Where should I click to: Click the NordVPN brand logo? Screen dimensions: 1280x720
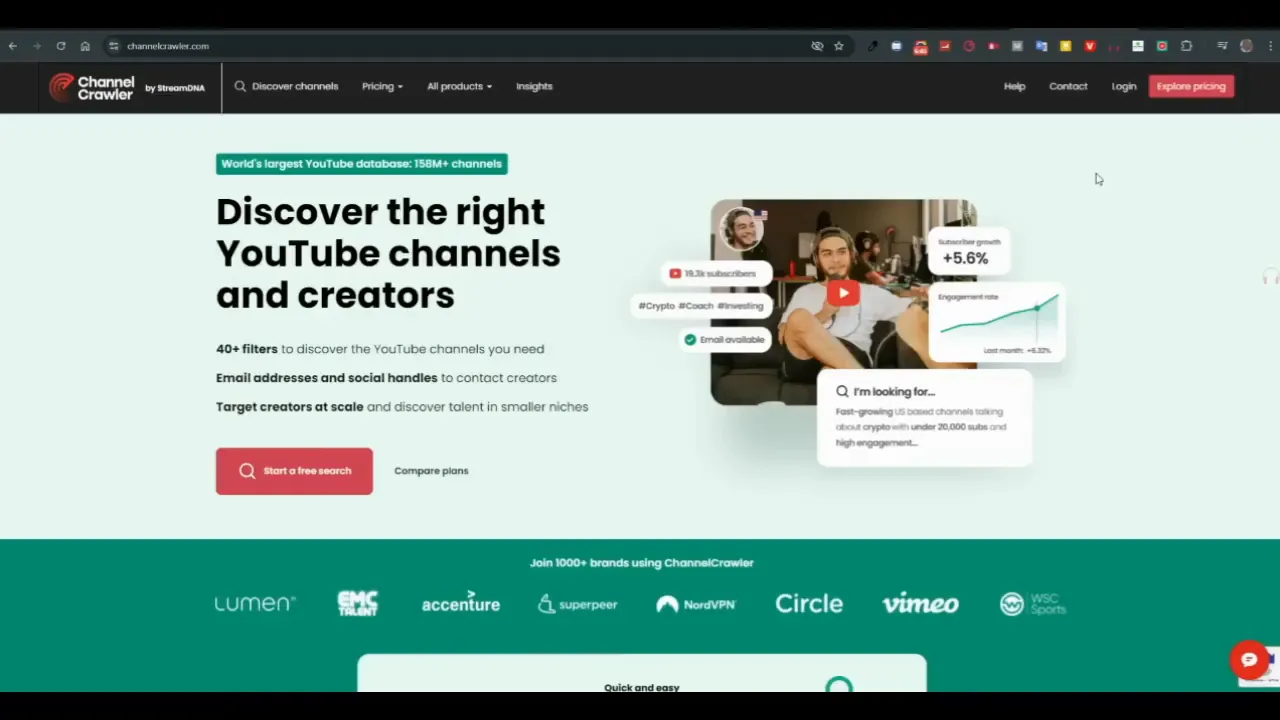pos(696,604)
